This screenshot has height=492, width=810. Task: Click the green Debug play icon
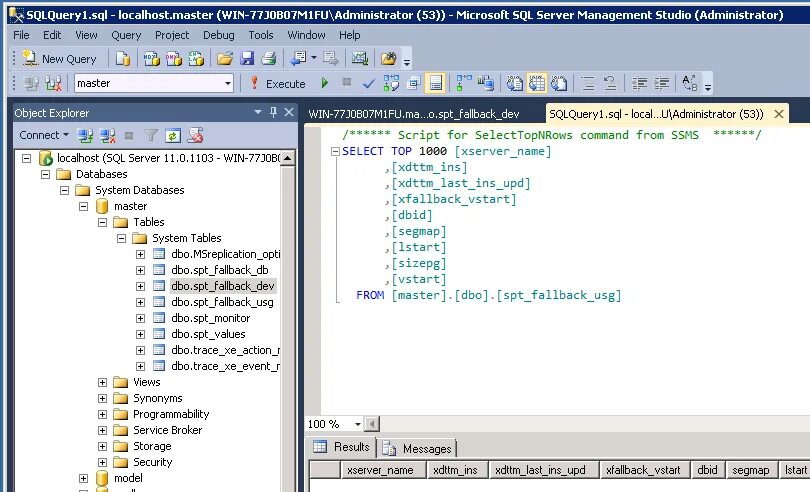[x=324, y=83]
